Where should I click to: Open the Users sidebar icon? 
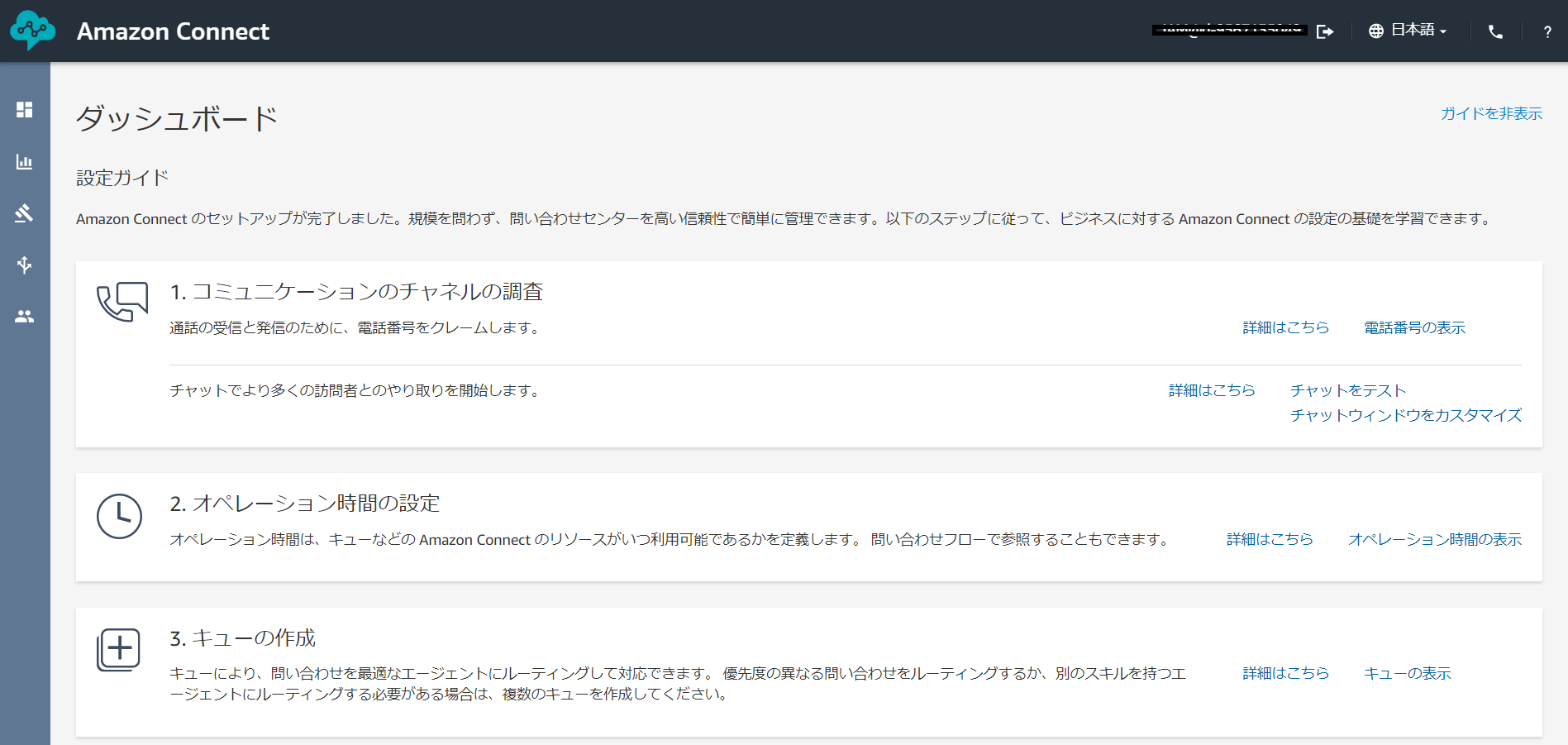pos(25,317)
